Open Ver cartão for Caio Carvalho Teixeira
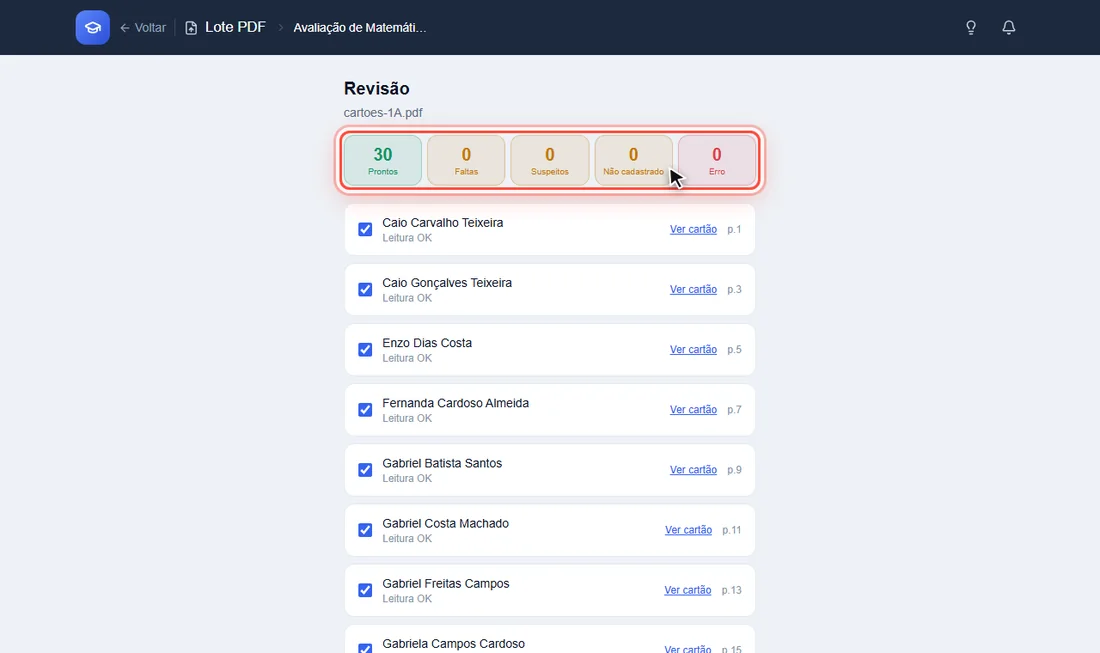 [x=693, y=229]
